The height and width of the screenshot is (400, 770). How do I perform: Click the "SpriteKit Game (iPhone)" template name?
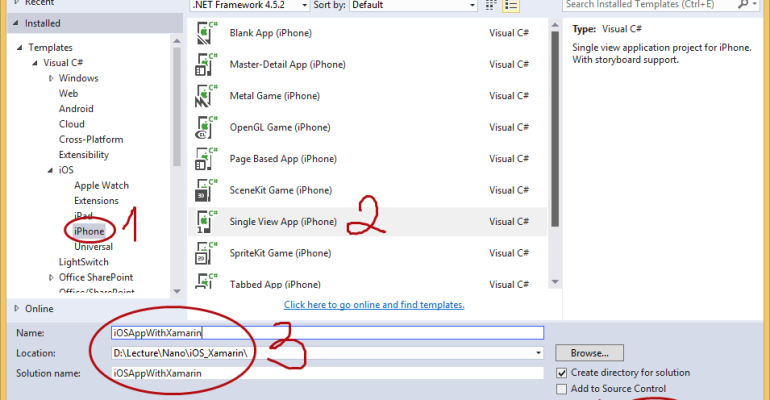[280, 253]
